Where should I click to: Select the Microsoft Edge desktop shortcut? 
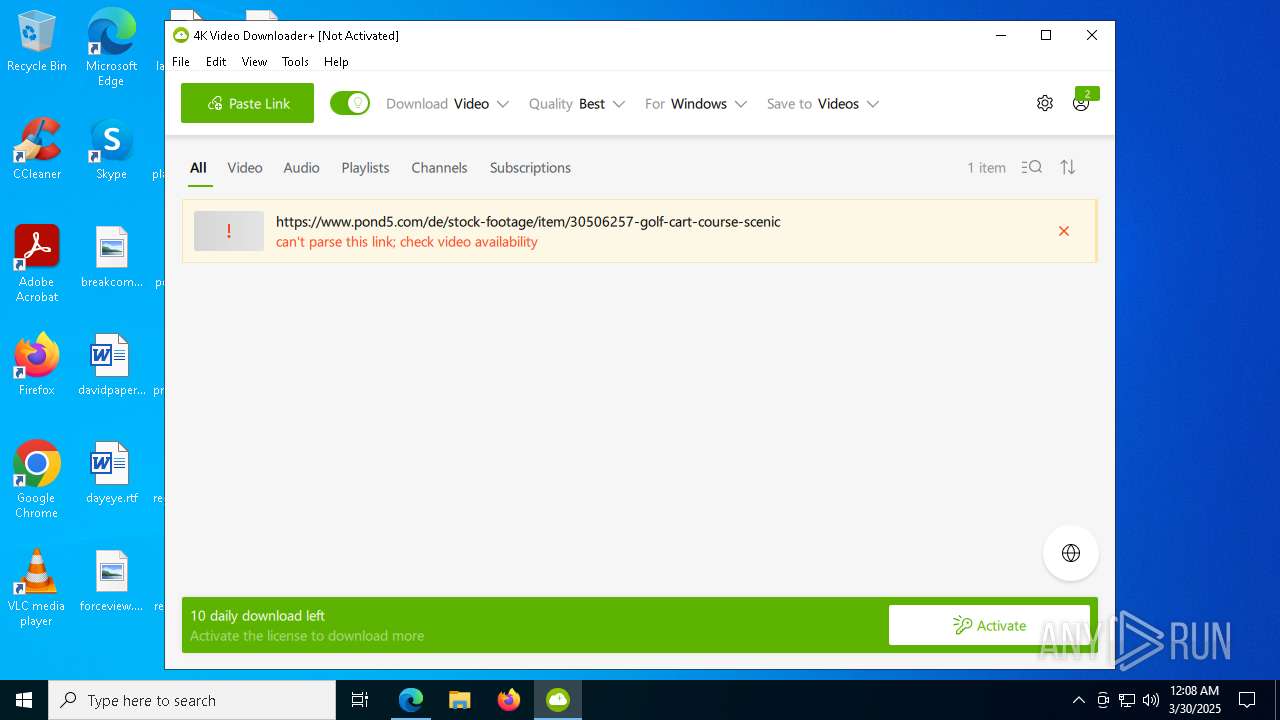tap(111, 48)
